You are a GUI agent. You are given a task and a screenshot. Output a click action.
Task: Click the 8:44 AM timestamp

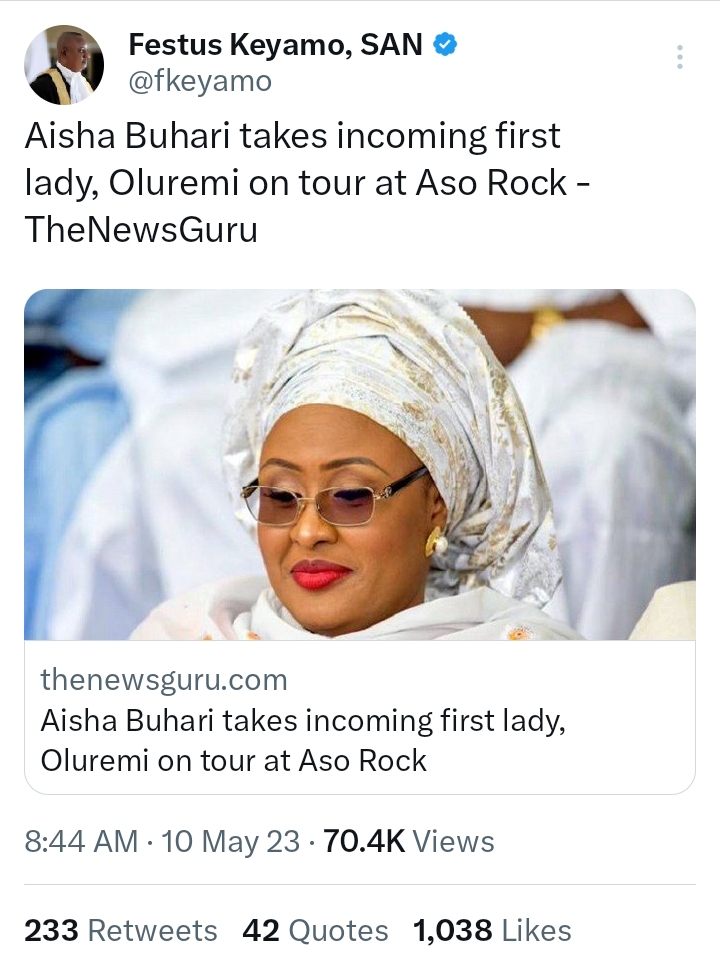81,842
